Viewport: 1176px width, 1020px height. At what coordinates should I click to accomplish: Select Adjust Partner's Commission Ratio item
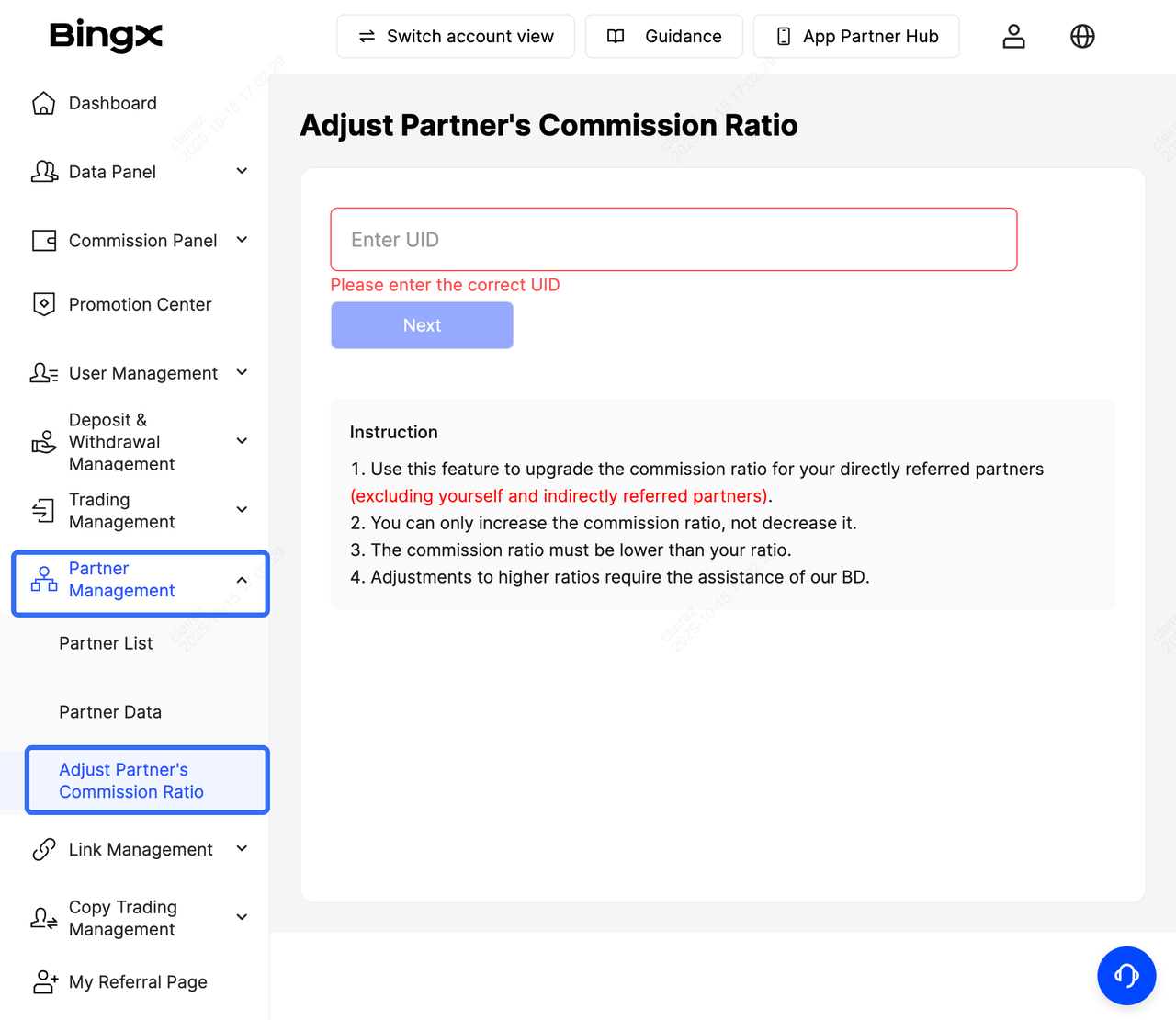(131, 780)
